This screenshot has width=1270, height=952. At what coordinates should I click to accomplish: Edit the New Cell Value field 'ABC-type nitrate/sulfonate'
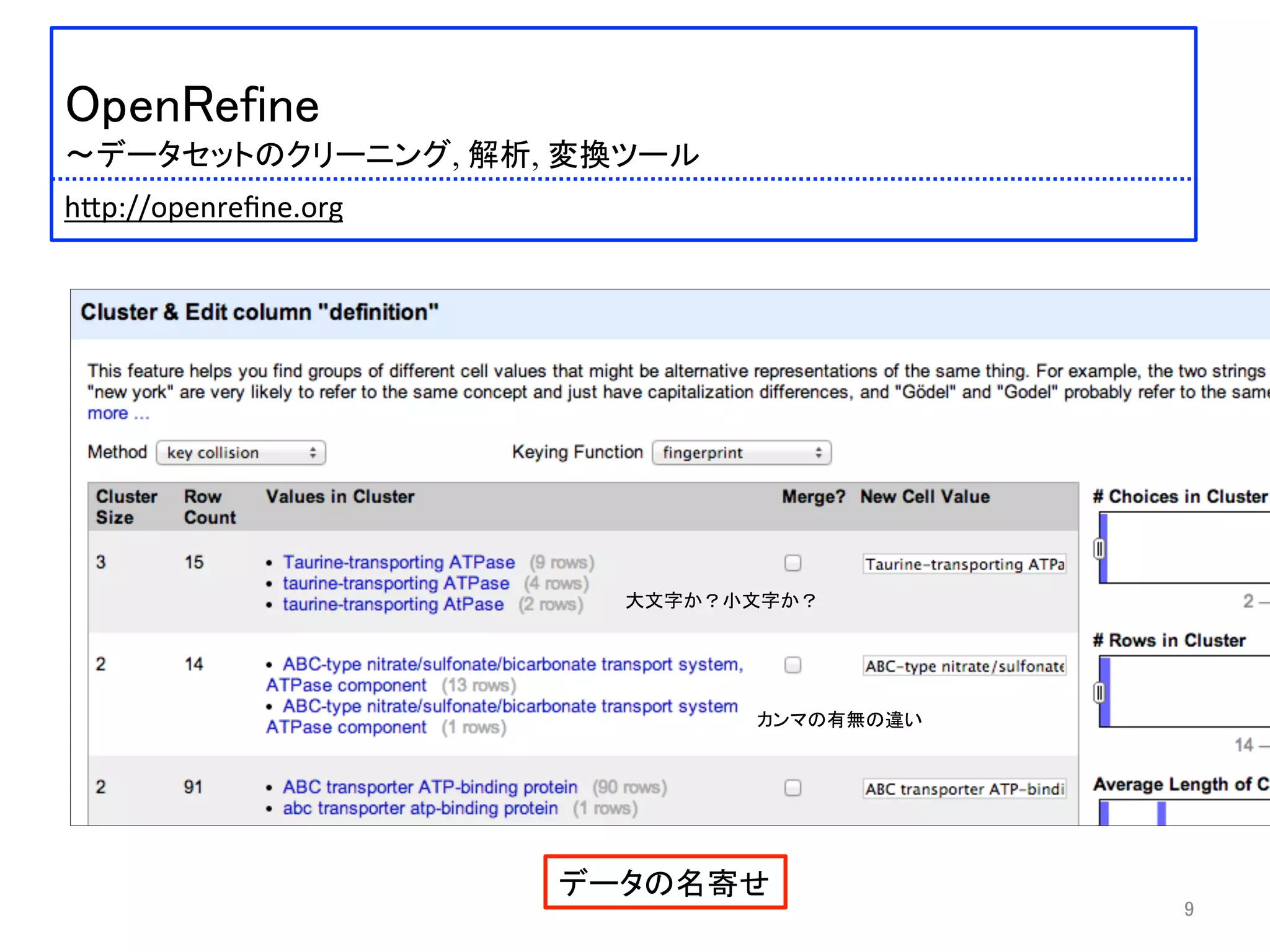pyautogui.click(x=964, y=666)
